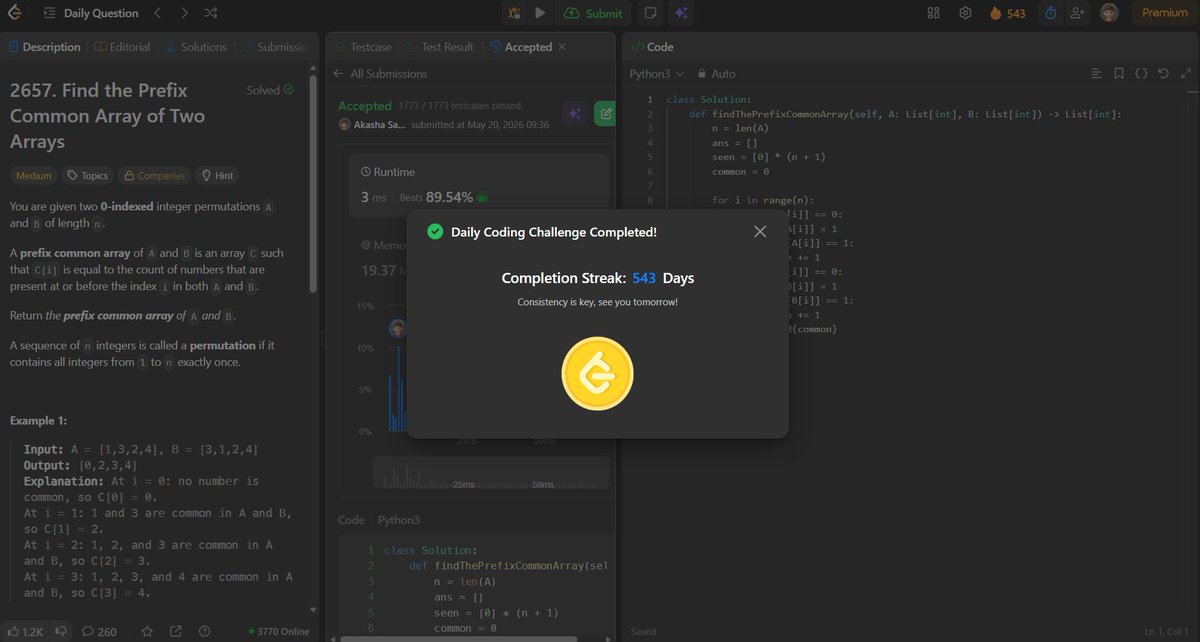The image size is (1200, 642).
Task: Click the streak flame counter 543
Action: click(x=1007, y=13)
